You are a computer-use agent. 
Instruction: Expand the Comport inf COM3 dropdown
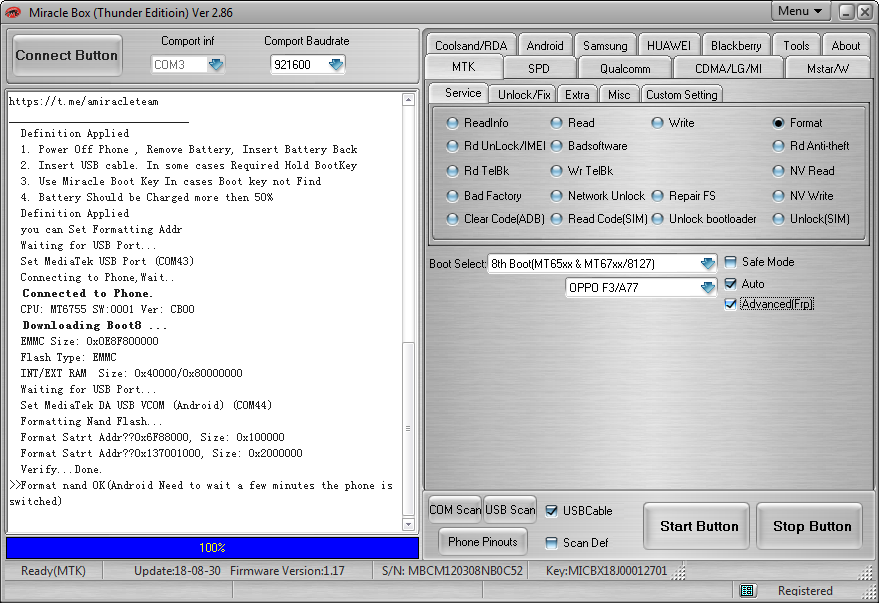216,64
